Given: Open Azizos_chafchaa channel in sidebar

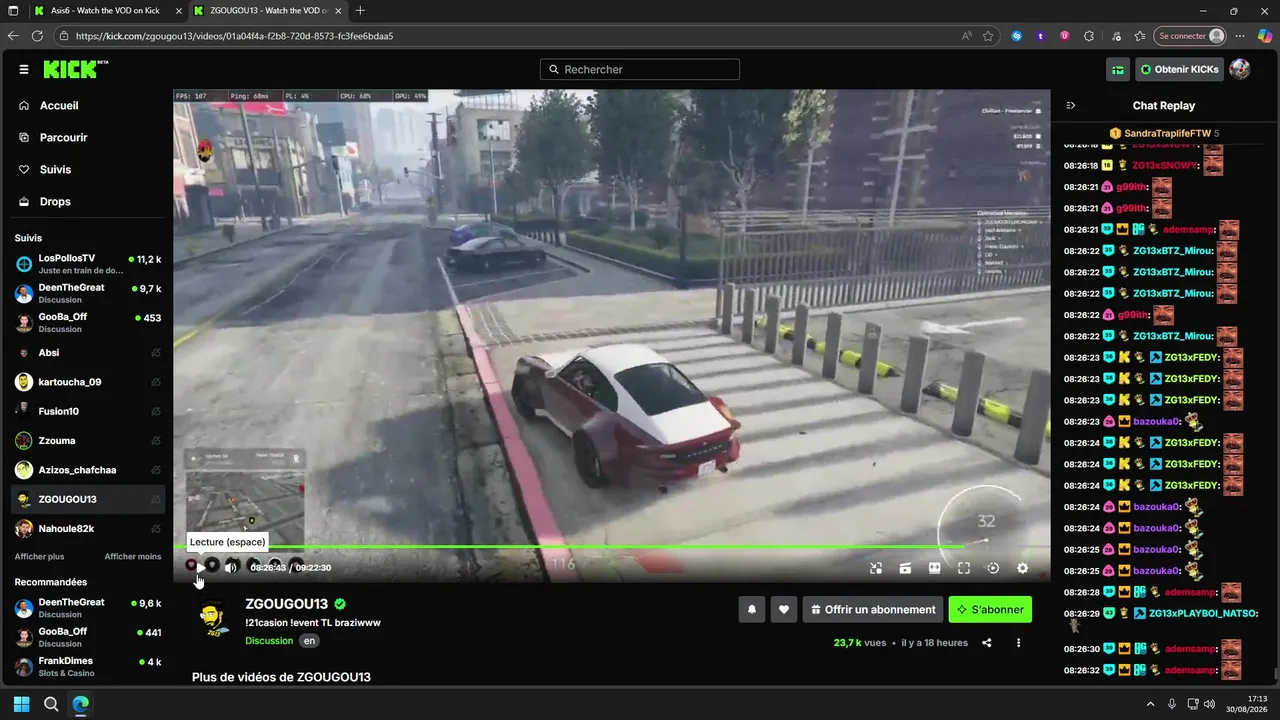Looking at the screenshot, I should (88, 470).
